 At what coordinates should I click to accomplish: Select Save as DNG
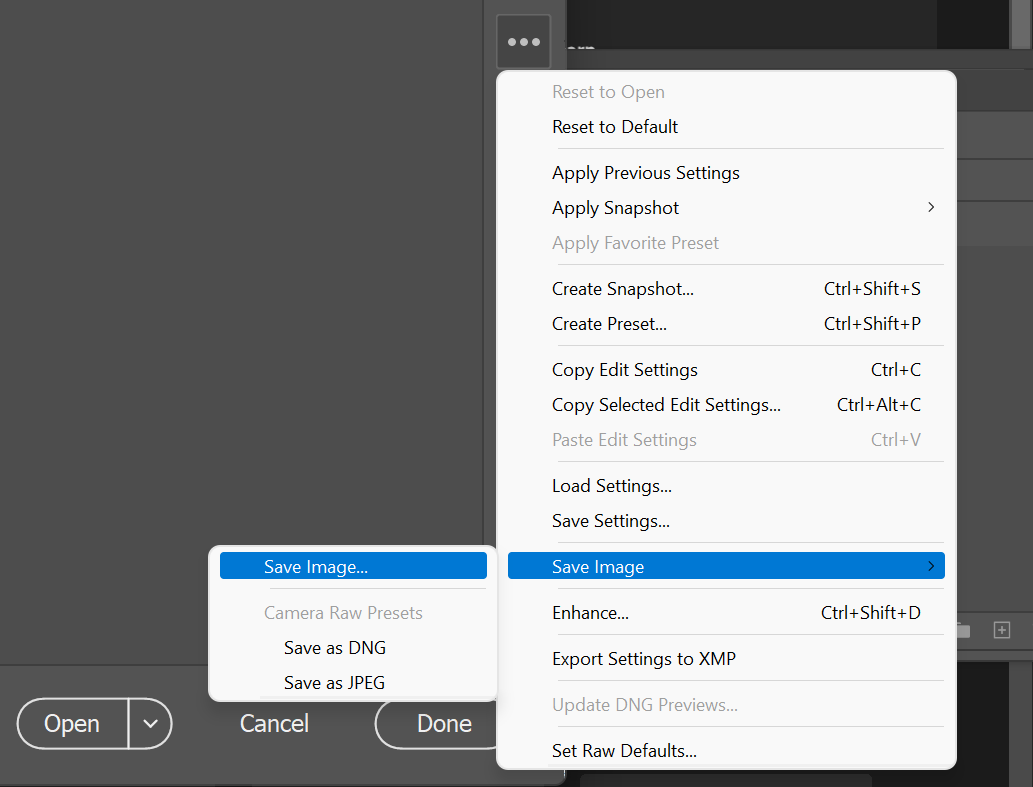click(x=334, y=647)
